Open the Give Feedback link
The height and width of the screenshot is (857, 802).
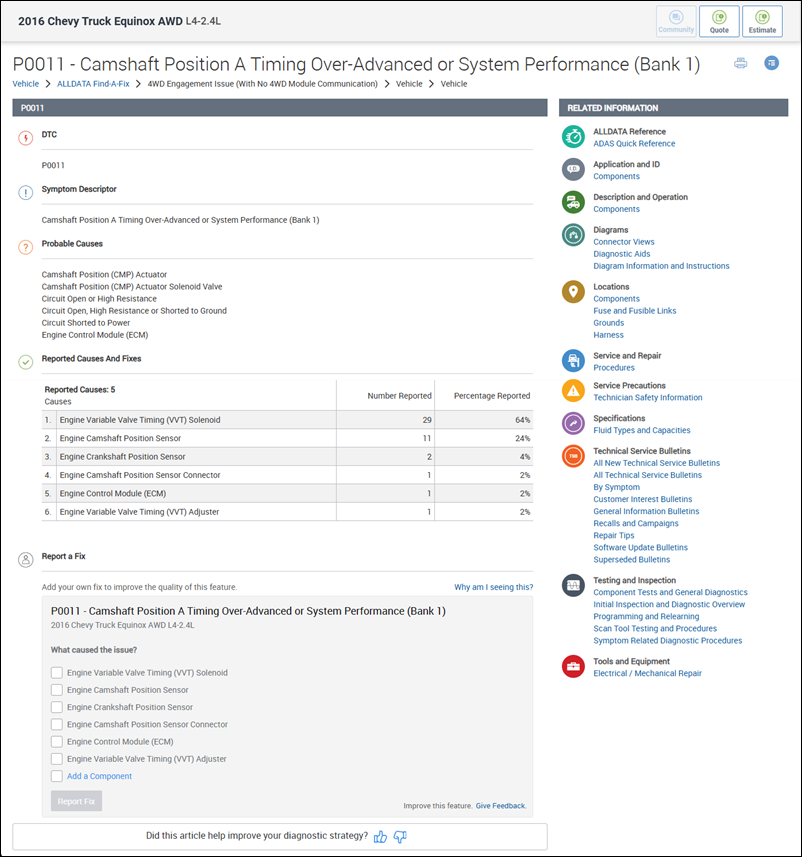click(501, 806)
